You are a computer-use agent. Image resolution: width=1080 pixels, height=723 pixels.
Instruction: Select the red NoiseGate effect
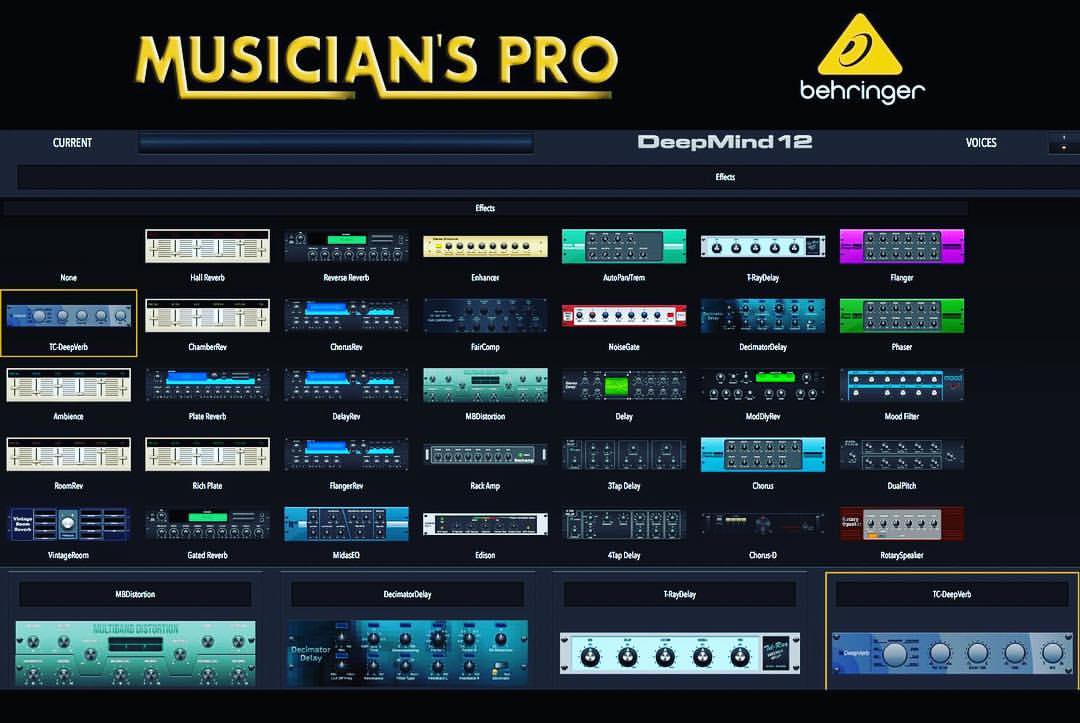pyautogui.click(x=624, y=315)
